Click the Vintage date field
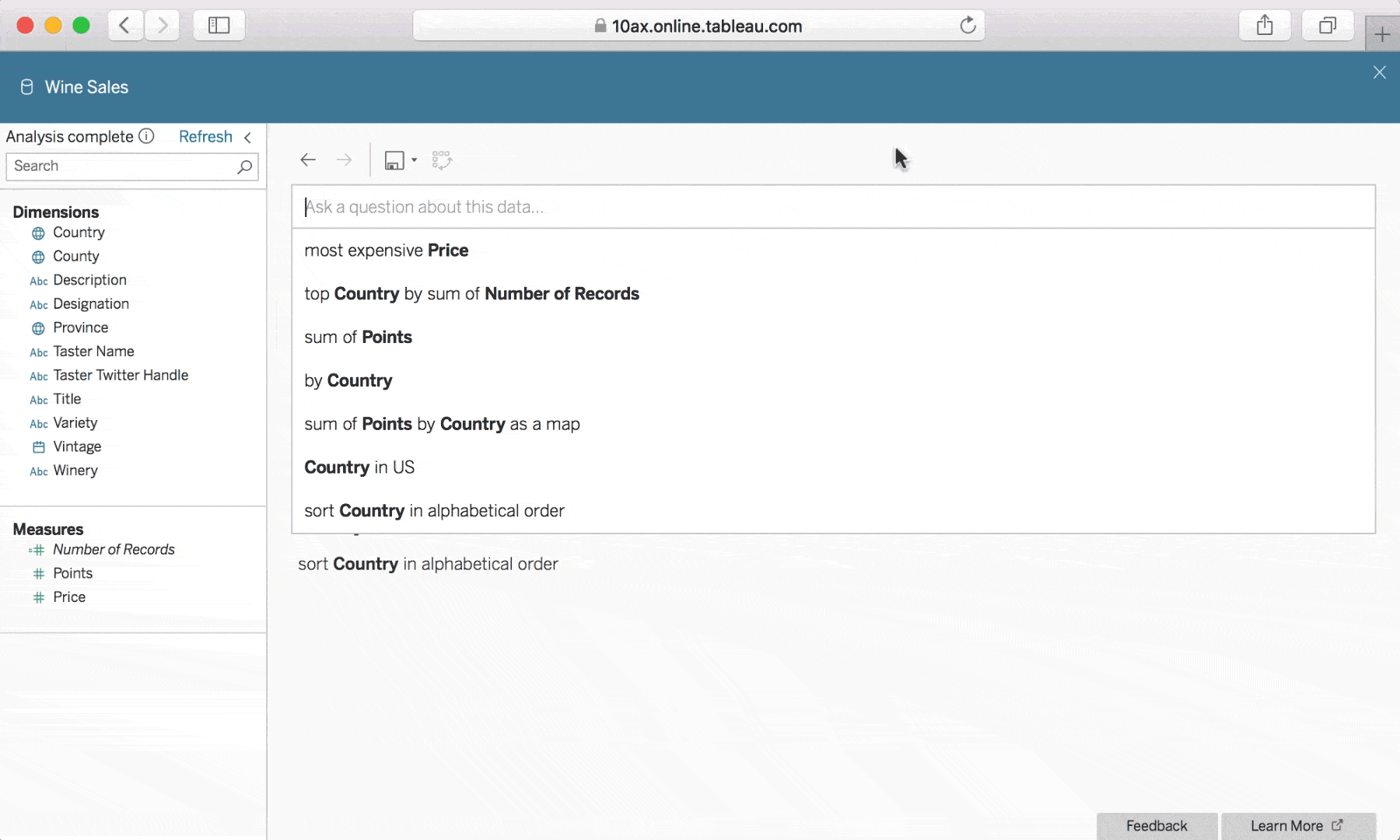 coord(77,446)
